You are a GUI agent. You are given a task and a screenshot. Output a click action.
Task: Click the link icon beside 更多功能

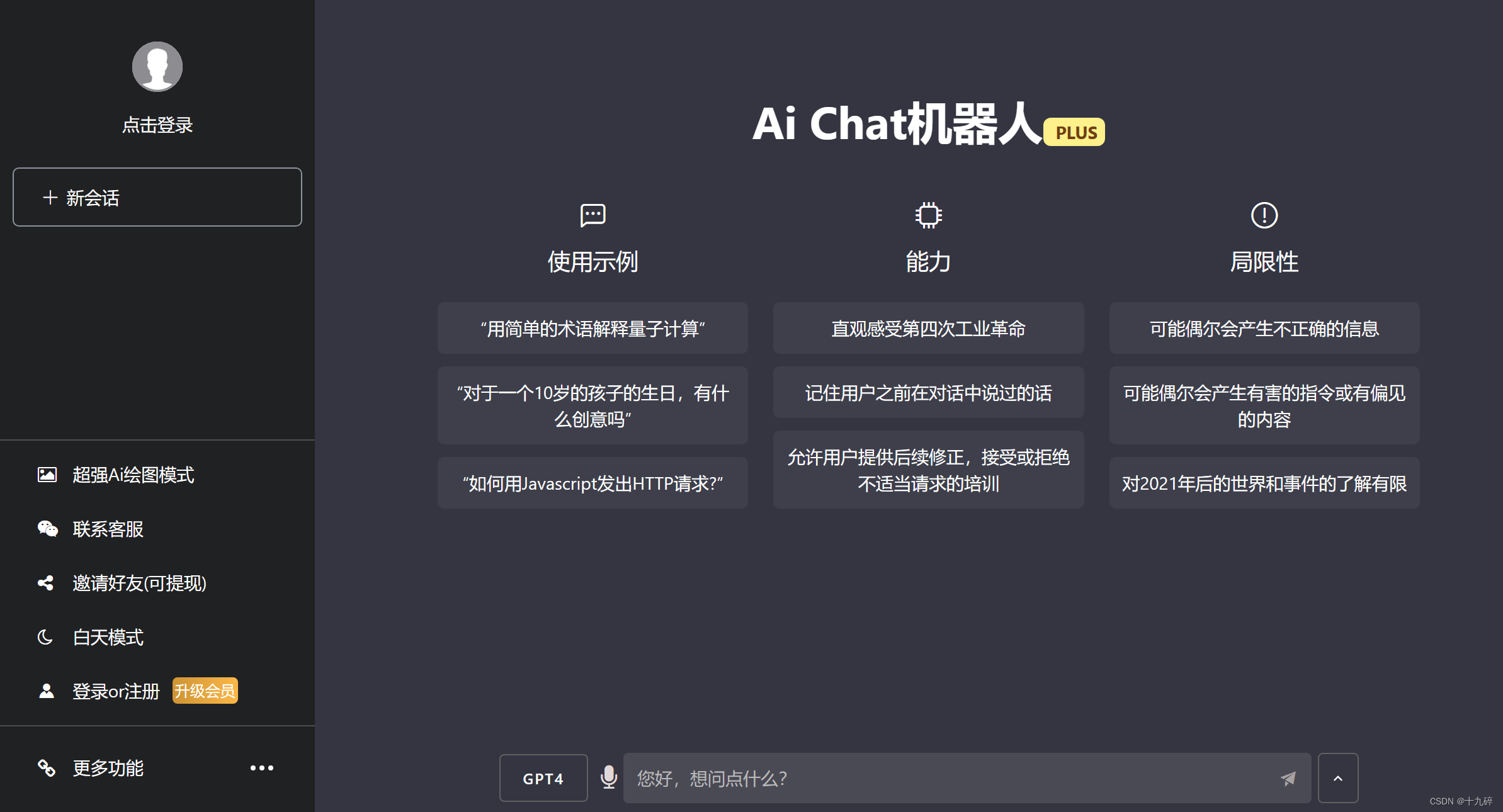pyautogui.click(x=46, y=768)
